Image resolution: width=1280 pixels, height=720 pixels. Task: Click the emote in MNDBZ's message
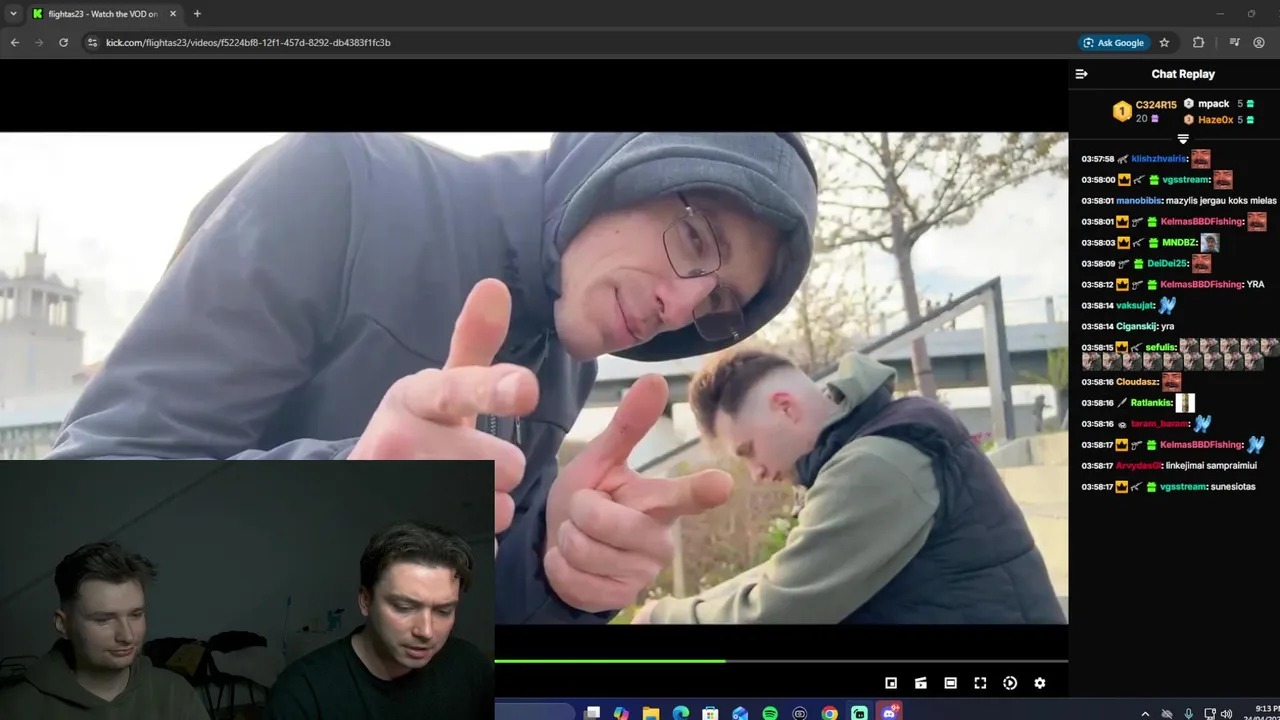click(x=1210, y=243)
